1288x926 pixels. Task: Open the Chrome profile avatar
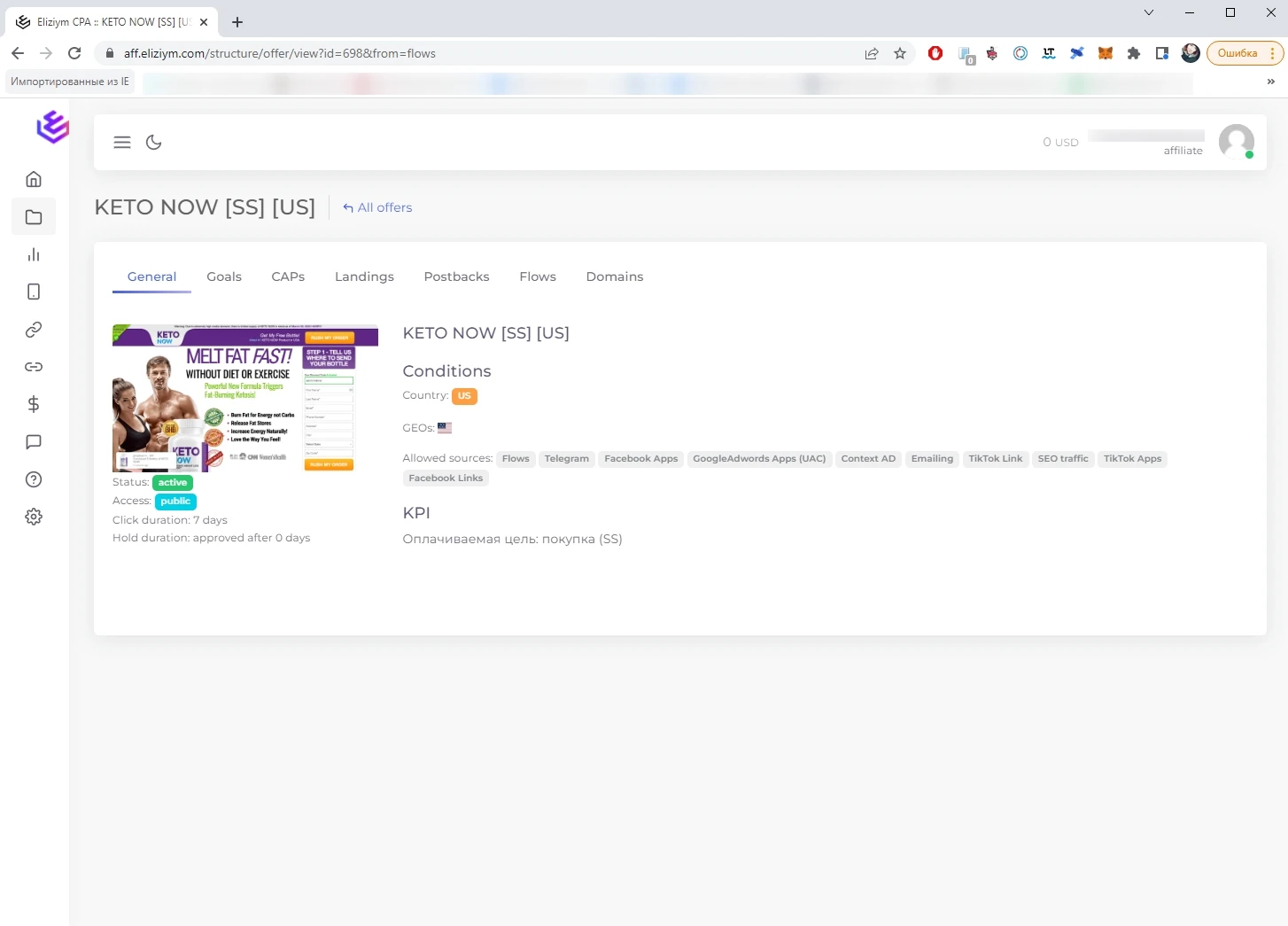1191,53
